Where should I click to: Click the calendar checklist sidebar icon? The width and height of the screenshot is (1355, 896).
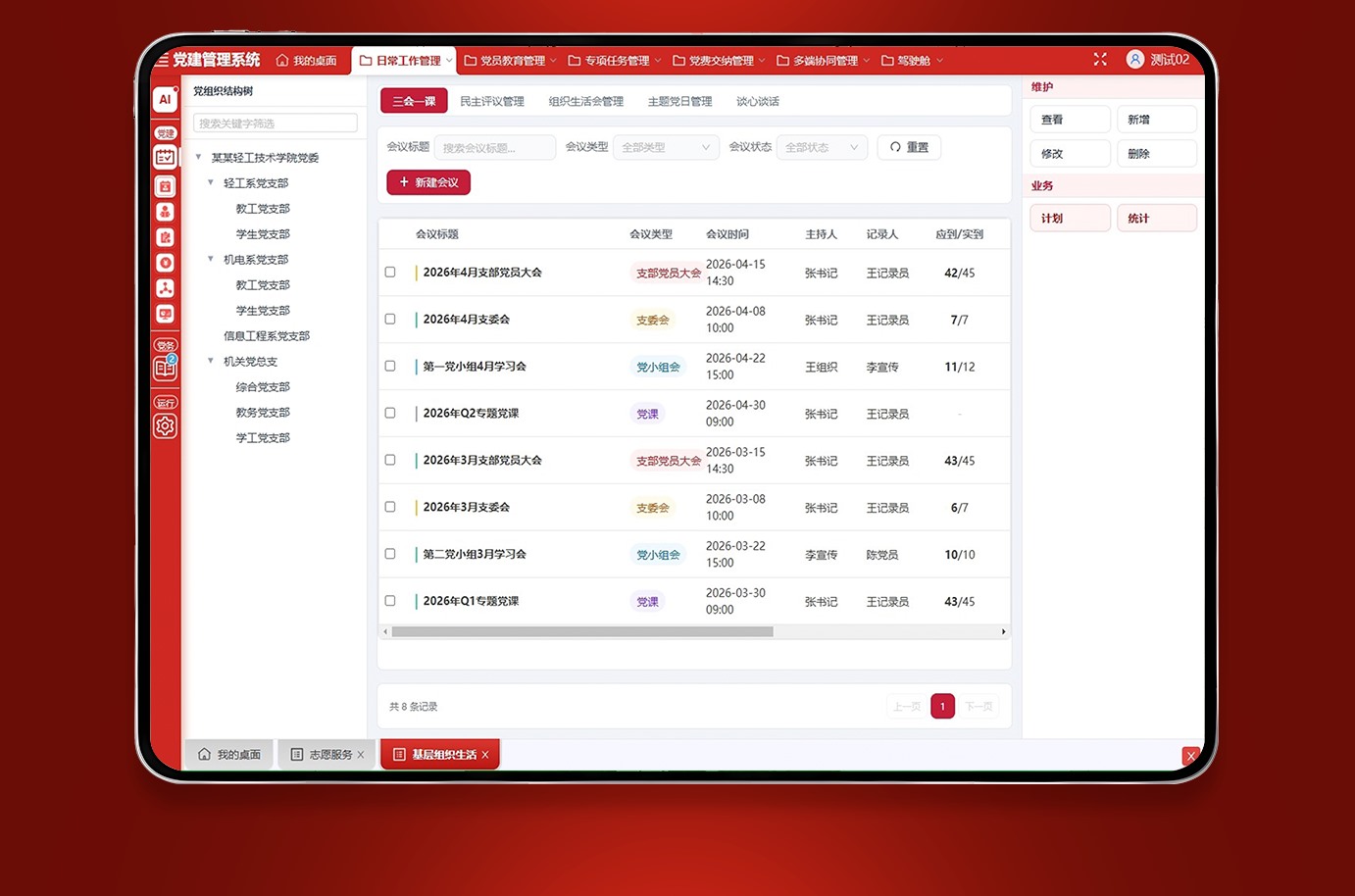[x=165, y=157]
